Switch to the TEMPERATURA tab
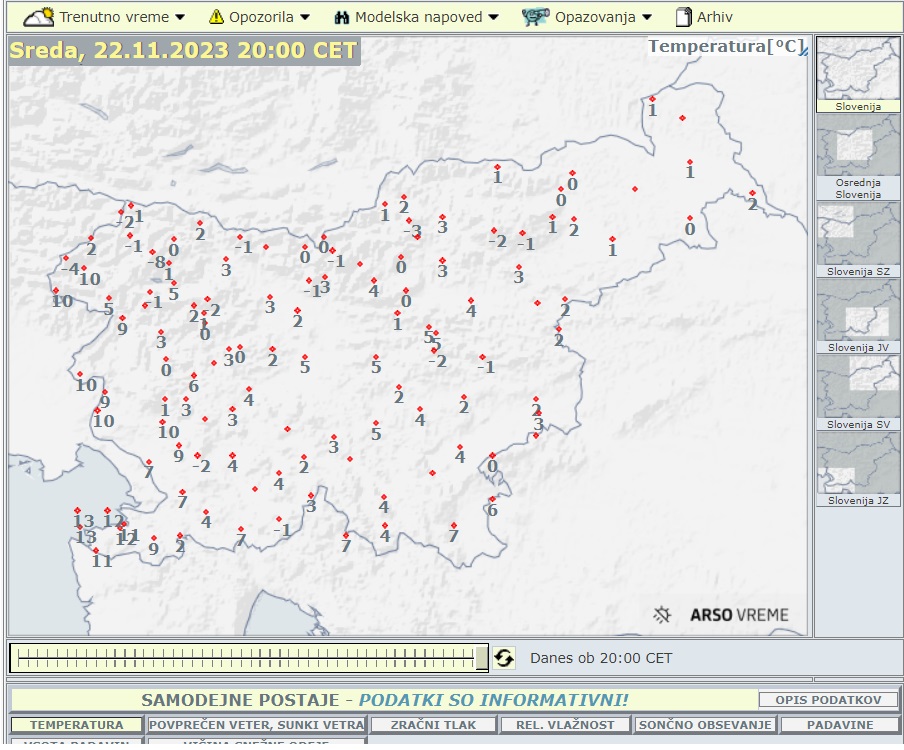This screenshot has width=904, height=750. click(76, 725)
